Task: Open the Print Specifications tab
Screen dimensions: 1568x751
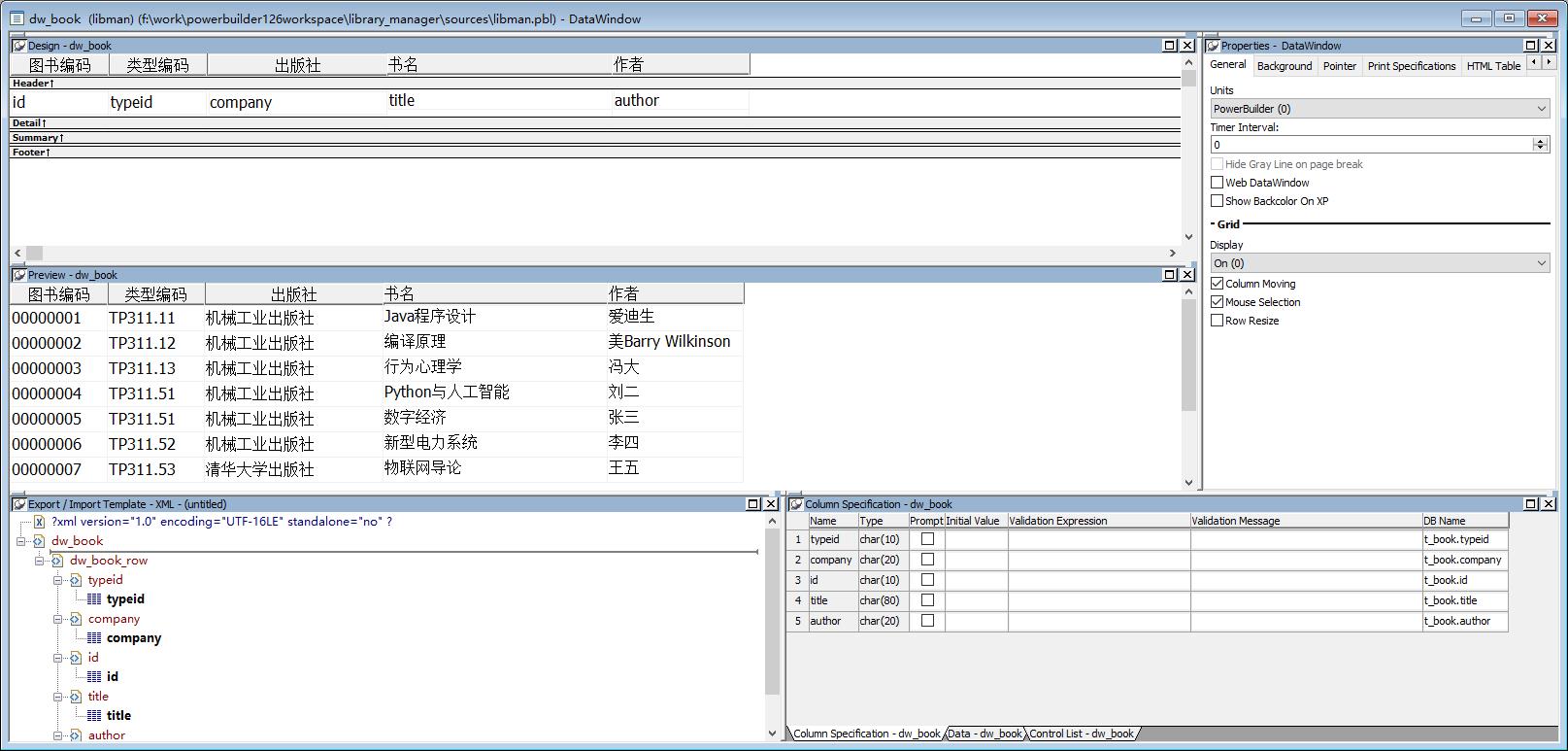Action: point(1412,66)
